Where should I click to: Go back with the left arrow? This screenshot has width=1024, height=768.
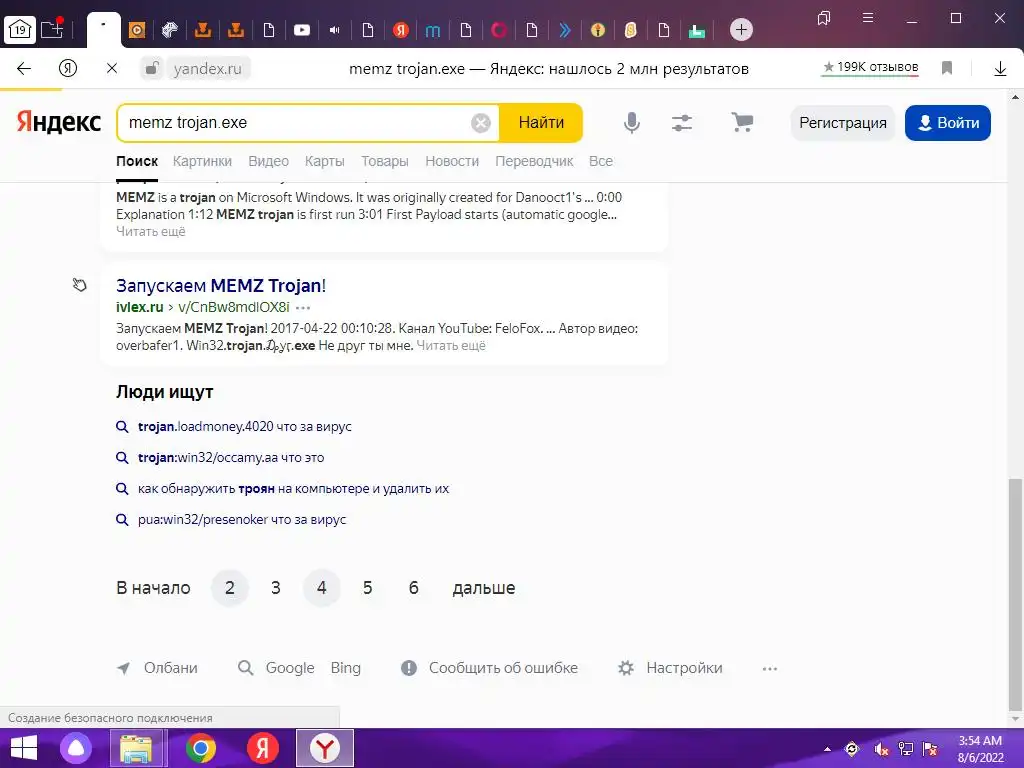[x=24, y=69]
